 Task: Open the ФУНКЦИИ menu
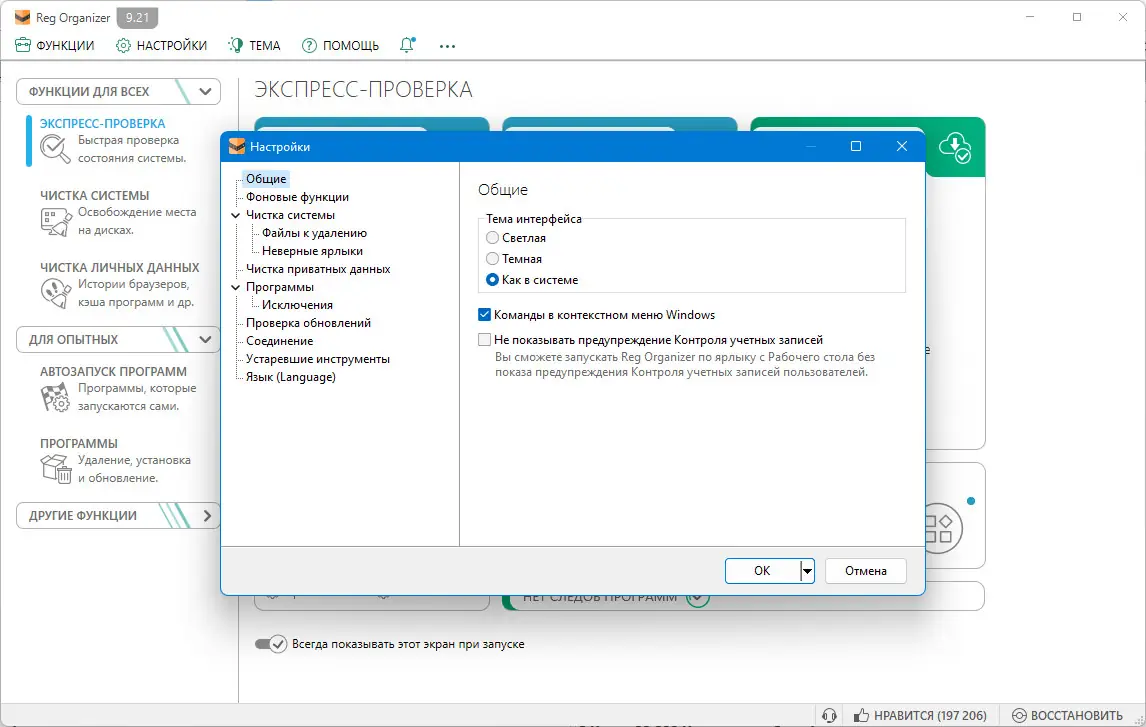55,45
